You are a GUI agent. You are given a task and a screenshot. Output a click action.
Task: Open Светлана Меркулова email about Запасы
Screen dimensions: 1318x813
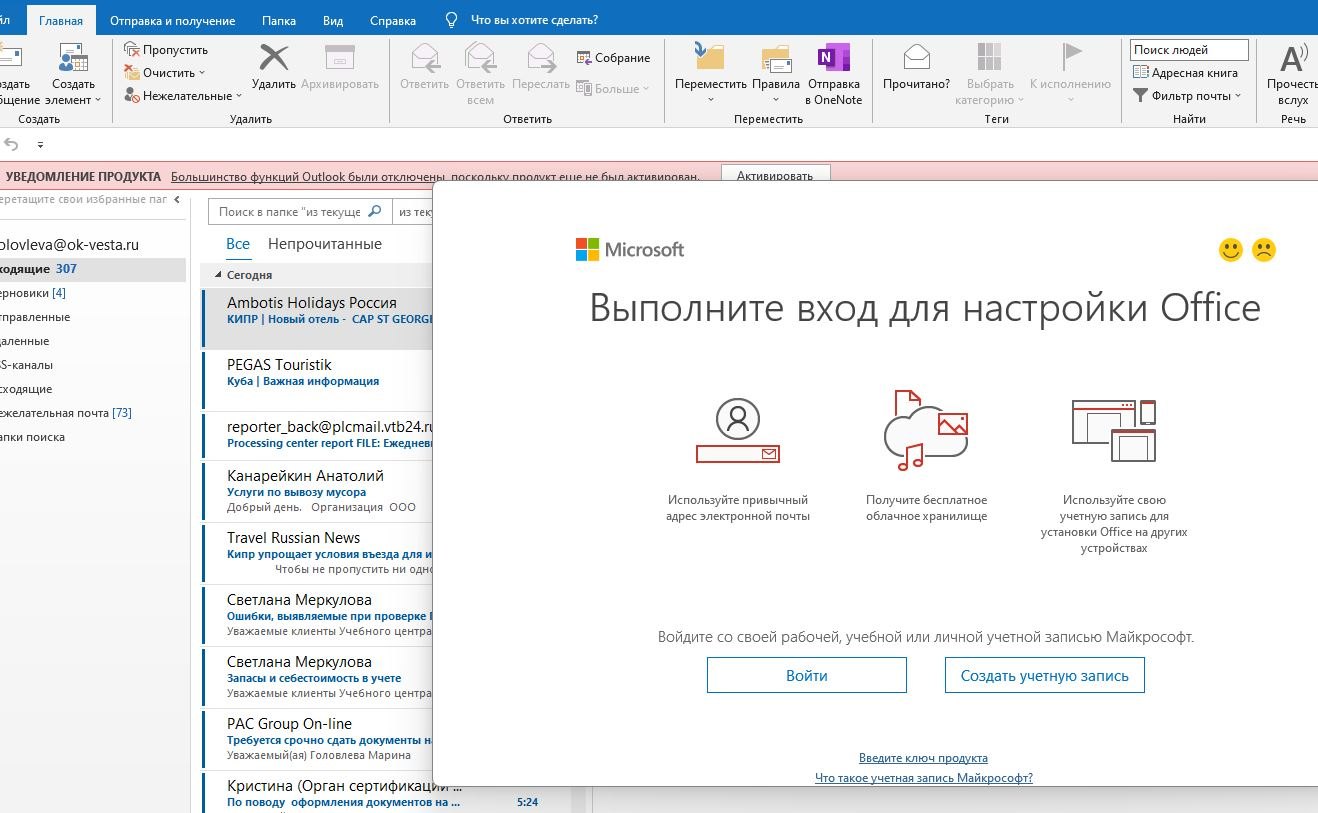[317, 677]
